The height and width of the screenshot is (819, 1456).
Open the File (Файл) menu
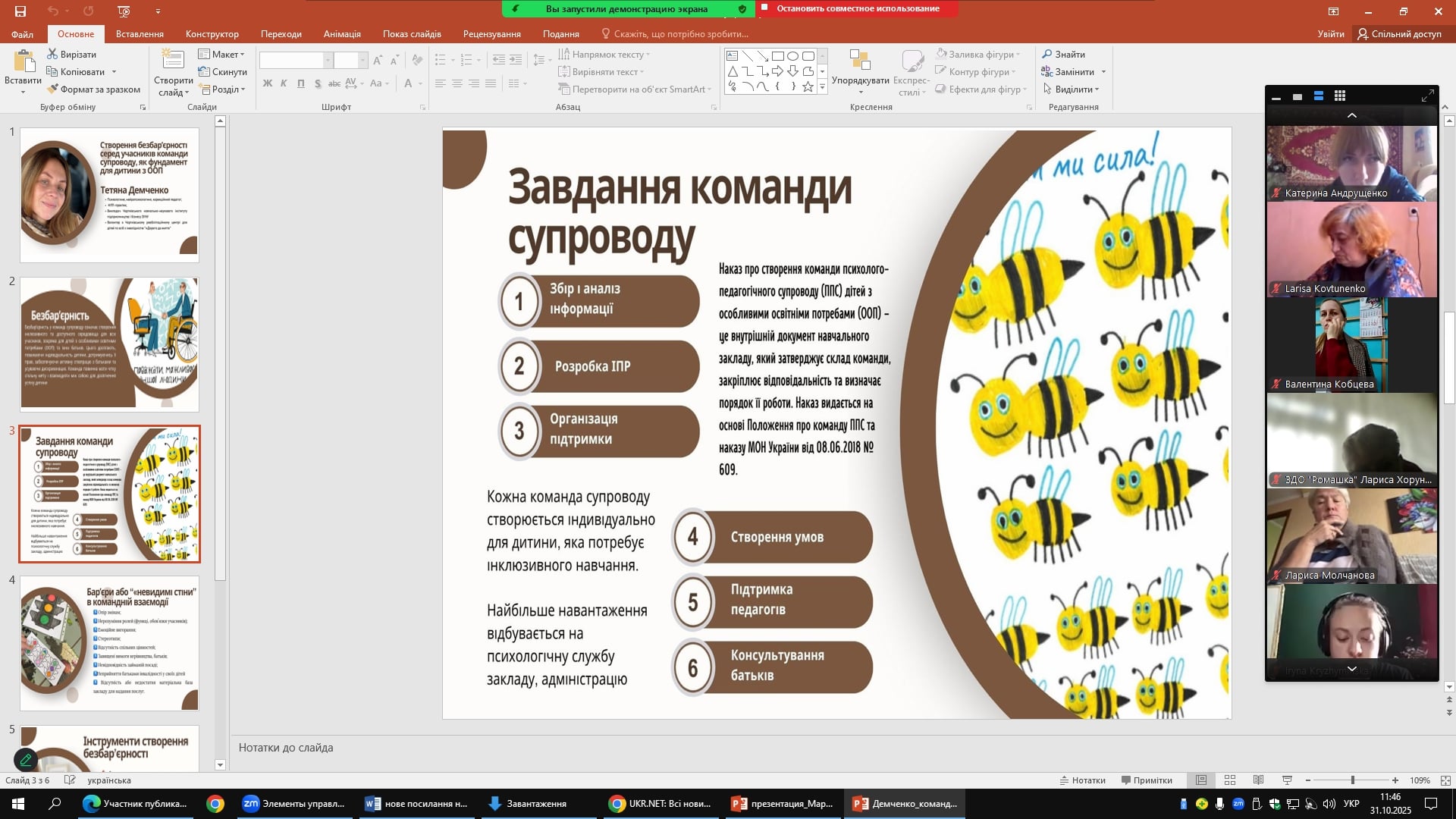(22, 34)
